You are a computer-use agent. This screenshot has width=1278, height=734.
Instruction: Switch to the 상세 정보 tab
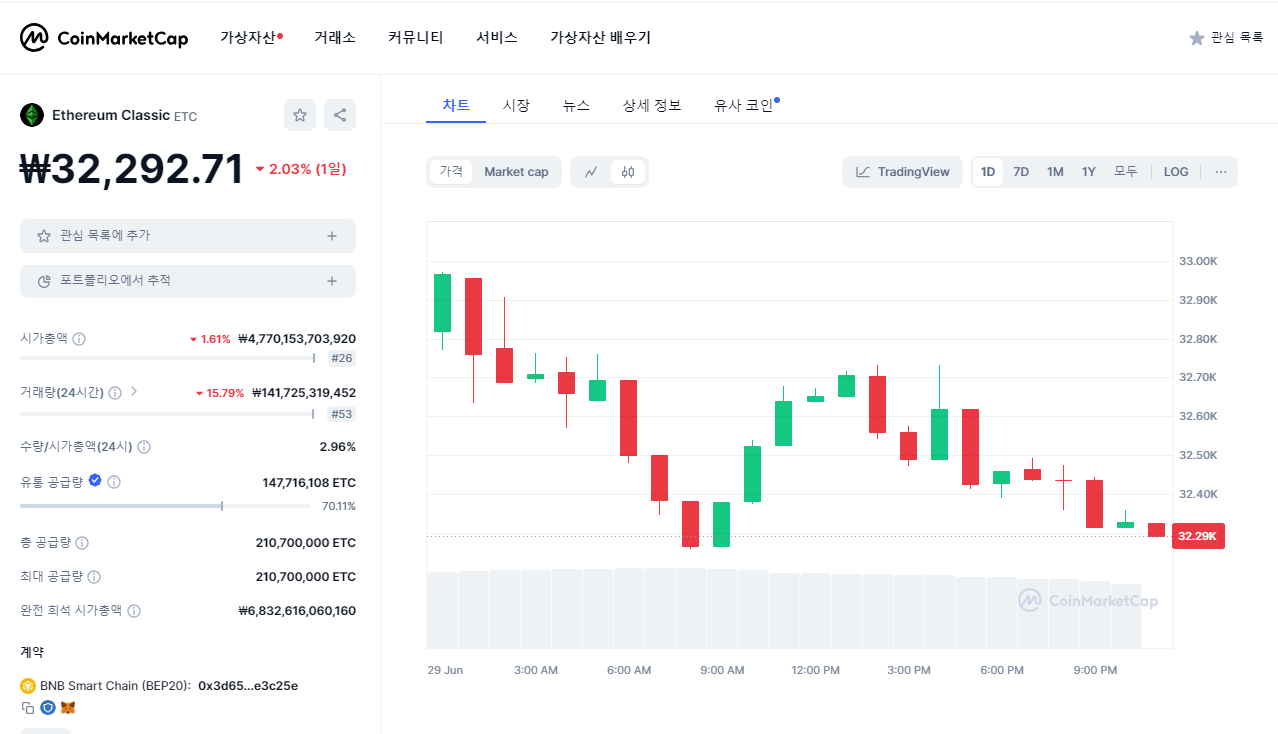652,105
